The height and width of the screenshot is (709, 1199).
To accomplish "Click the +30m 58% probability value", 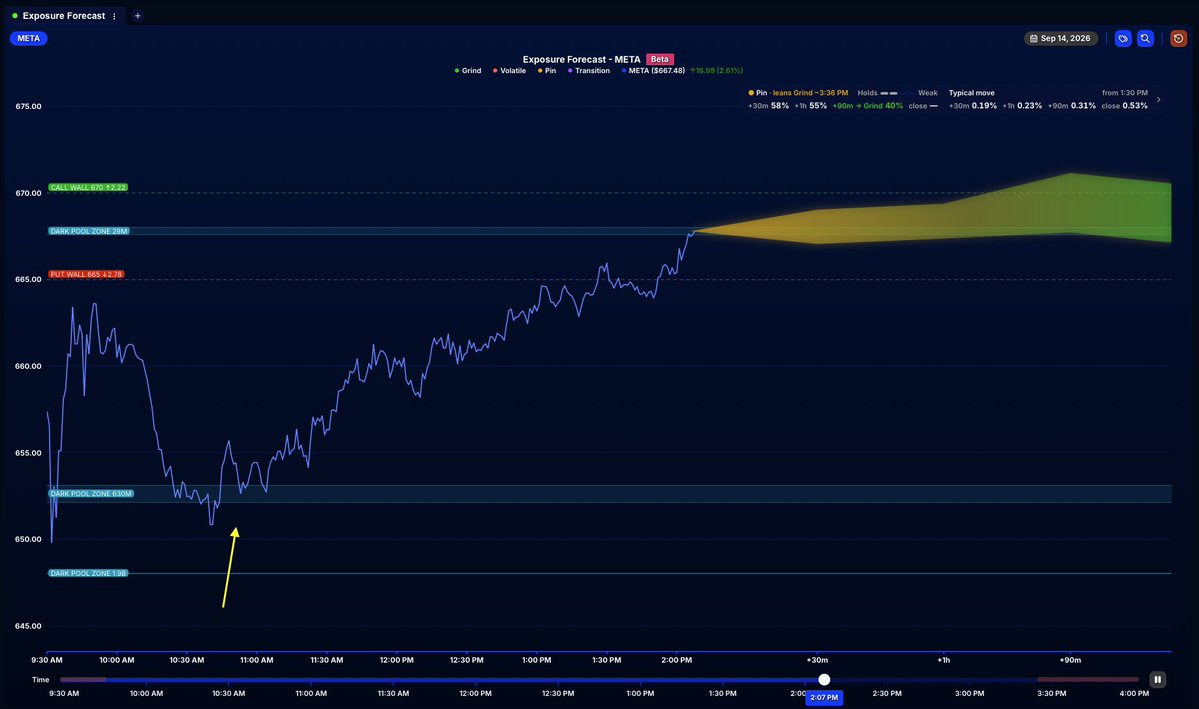I will 768,106.
